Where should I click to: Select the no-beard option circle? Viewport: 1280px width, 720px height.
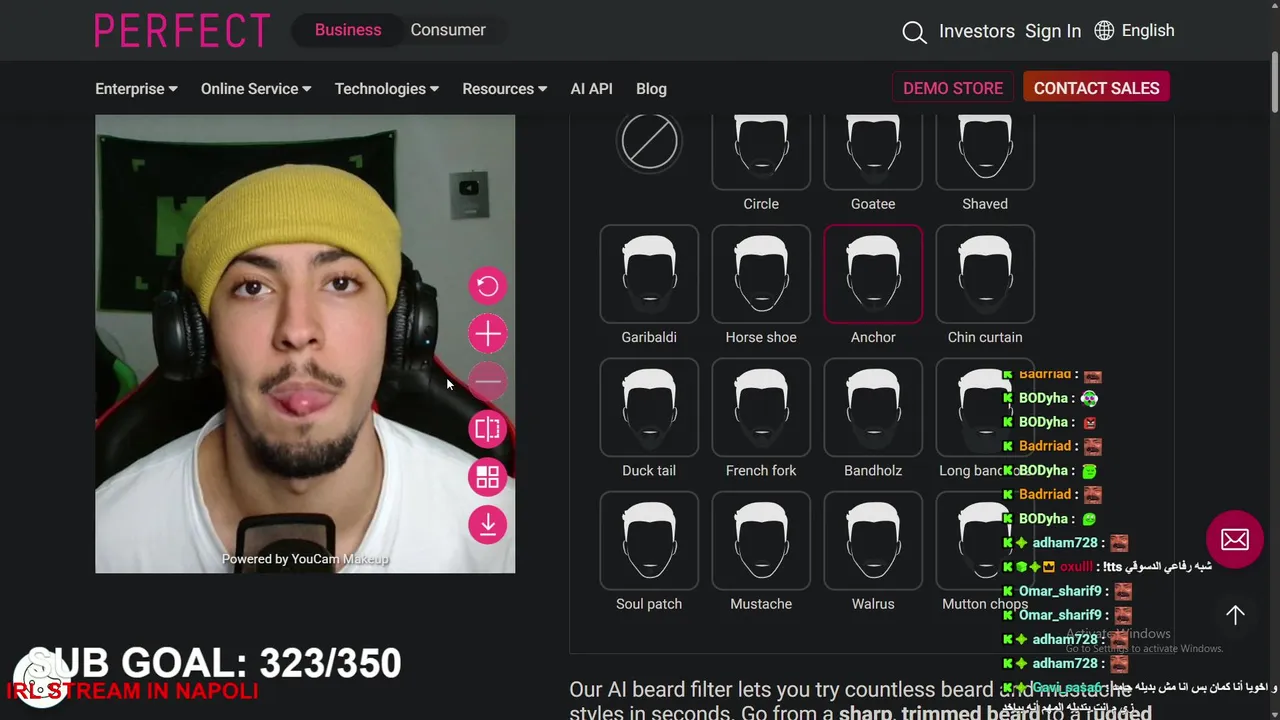coord(649,141)
